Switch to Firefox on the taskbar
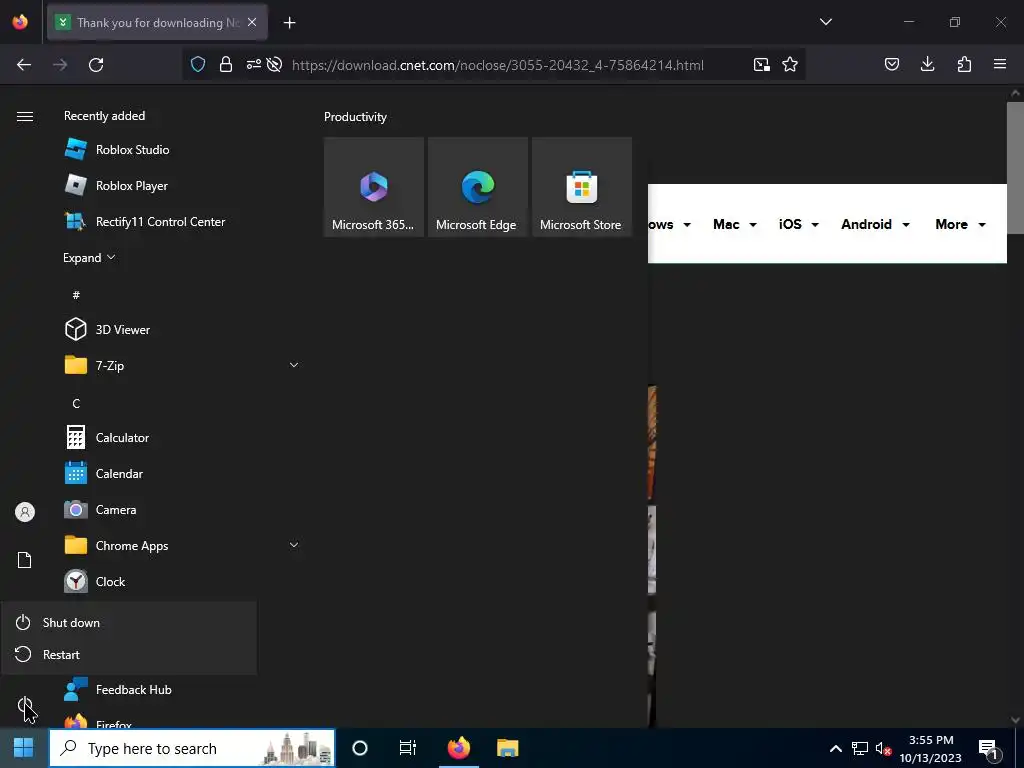Image resolution: width=1024 pixels, height=768 pixels. [458, 748]
